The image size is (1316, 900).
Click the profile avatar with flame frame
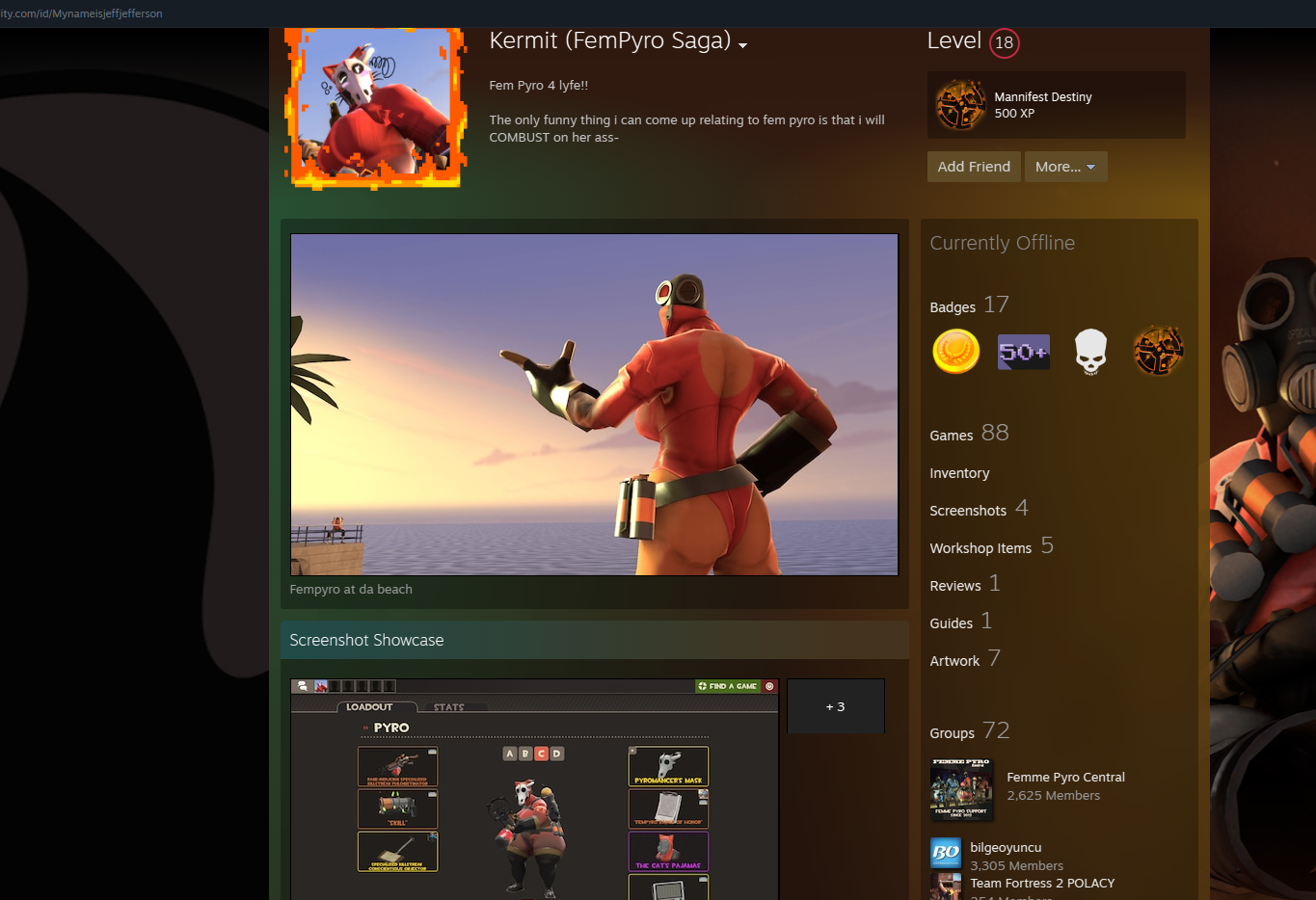click(x=375, y=107)
